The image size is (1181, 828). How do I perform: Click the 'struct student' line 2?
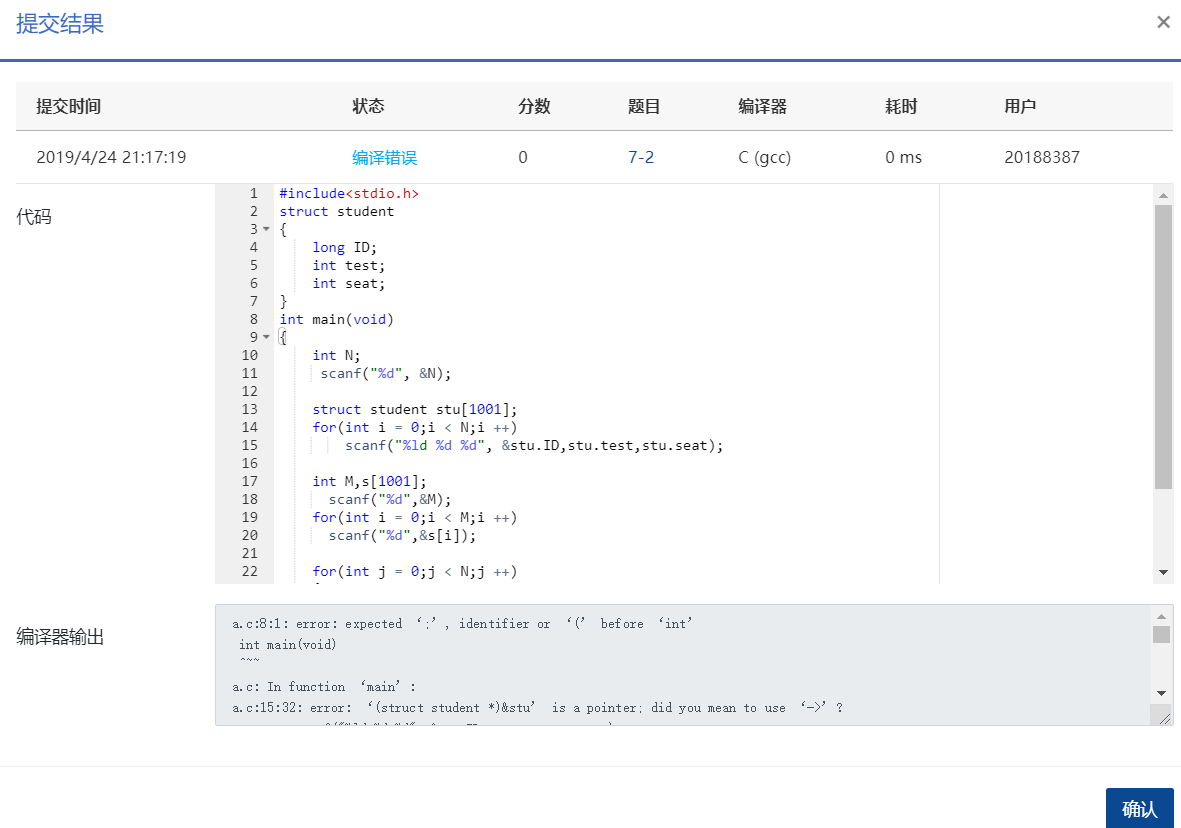pos(337,212)
